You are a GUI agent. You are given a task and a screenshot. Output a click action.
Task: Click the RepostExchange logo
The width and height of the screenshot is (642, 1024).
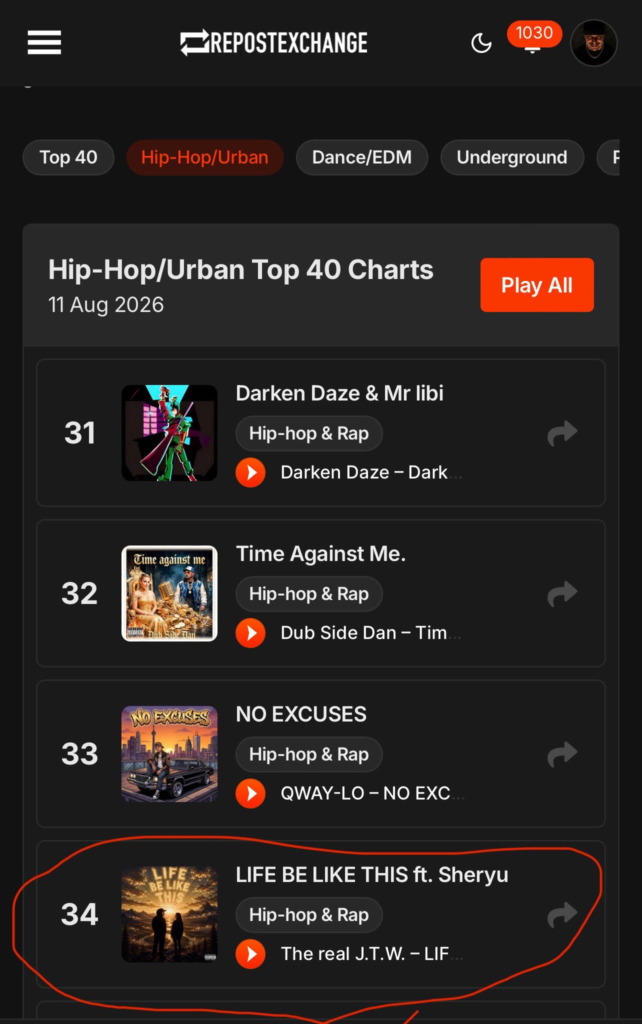pos(274,43)
